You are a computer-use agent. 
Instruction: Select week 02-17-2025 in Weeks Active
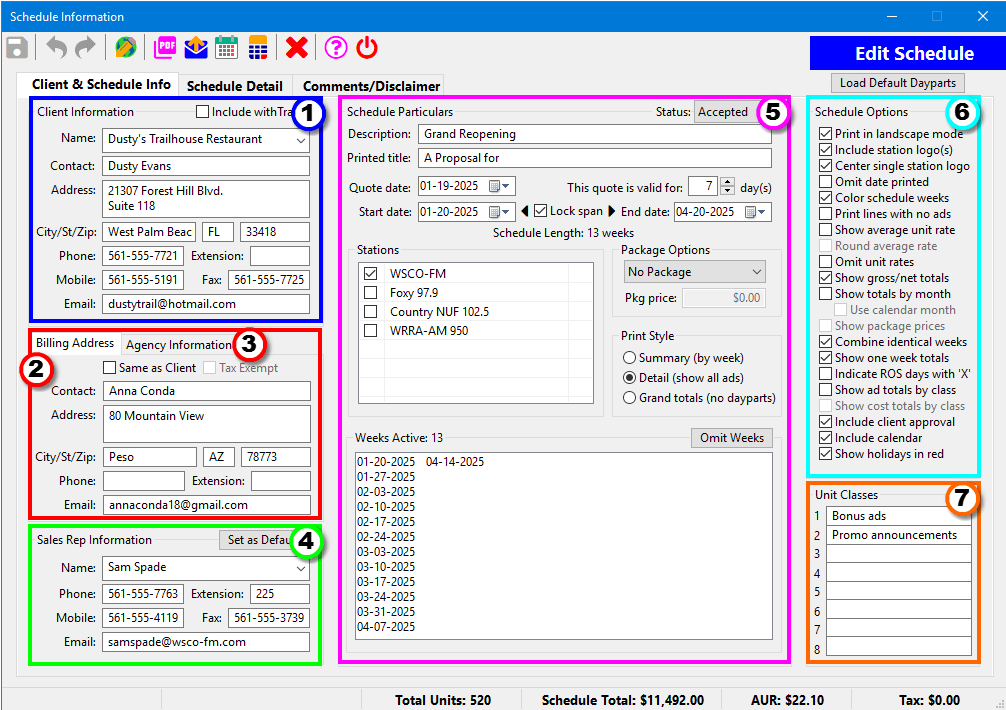[x=386, y=521]
